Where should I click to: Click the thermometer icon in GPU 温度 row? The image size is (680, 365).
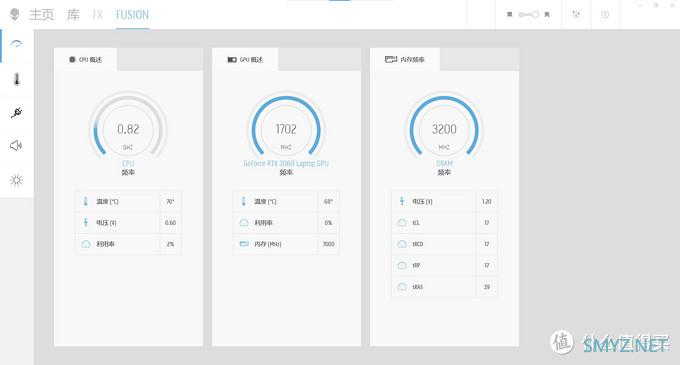pos(244,201)
